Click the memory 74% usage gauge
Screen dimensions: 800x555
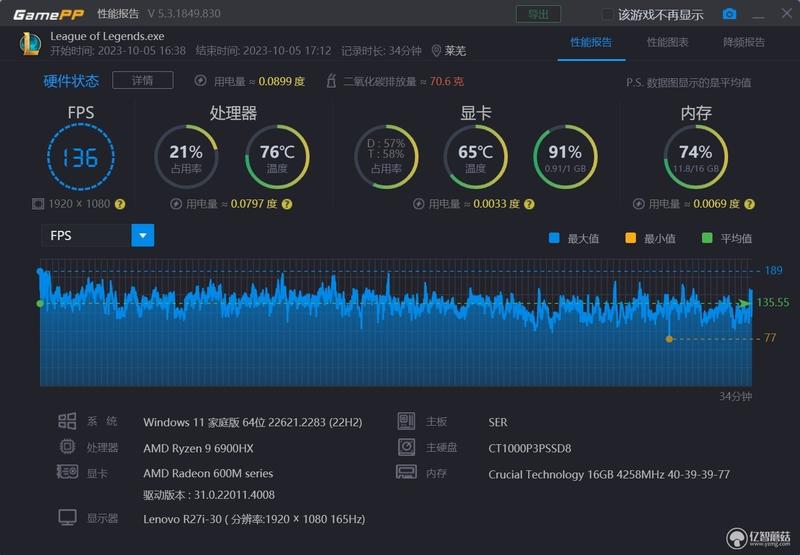(695, 157)
